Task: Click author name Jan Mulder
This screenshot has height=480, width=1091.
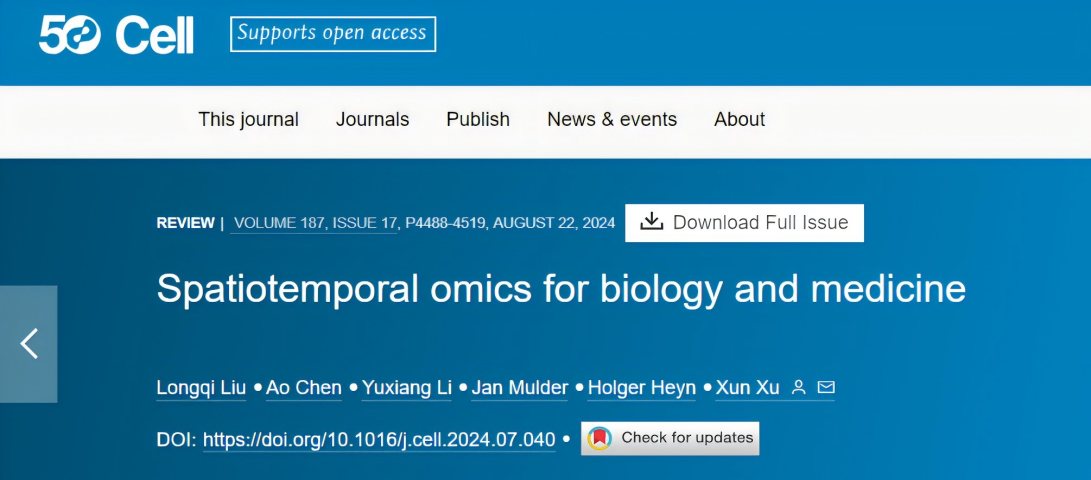Action: pyautogui.click(x=522, y=388)
